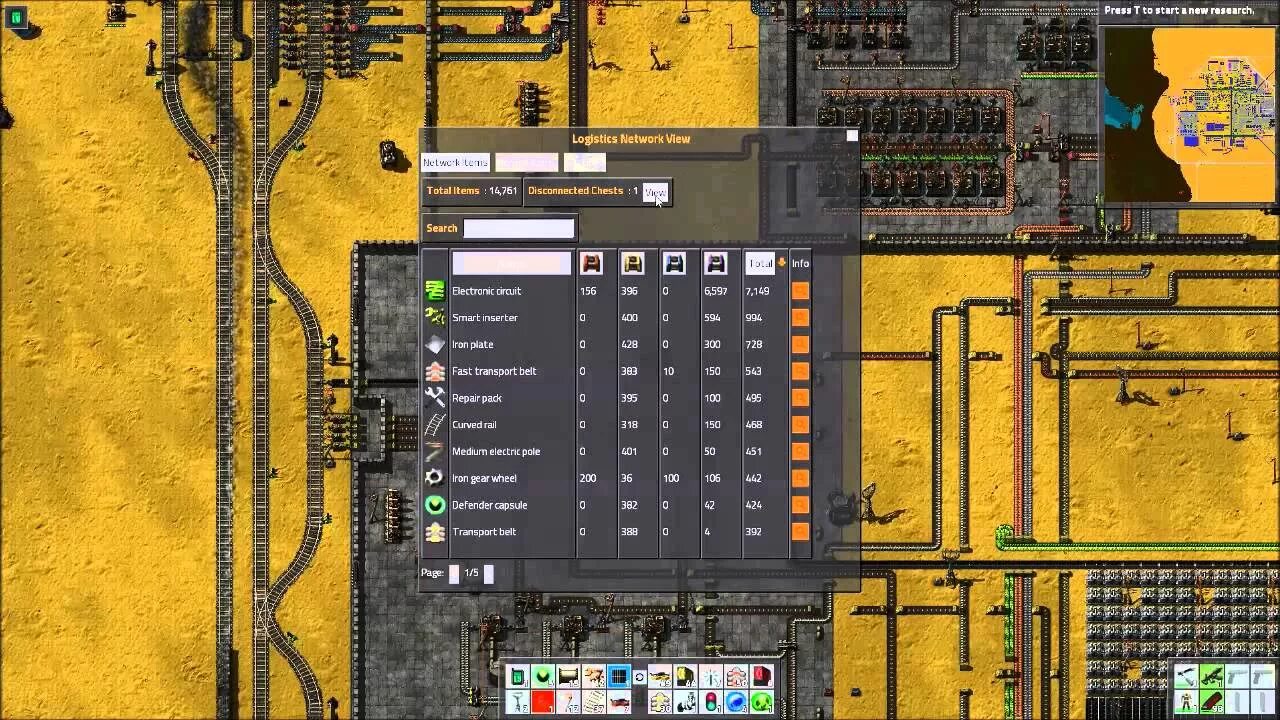This screenshot has width=1280, height=720.
Task: Click the Iron plate row name
Action: [x=472, y=345]
